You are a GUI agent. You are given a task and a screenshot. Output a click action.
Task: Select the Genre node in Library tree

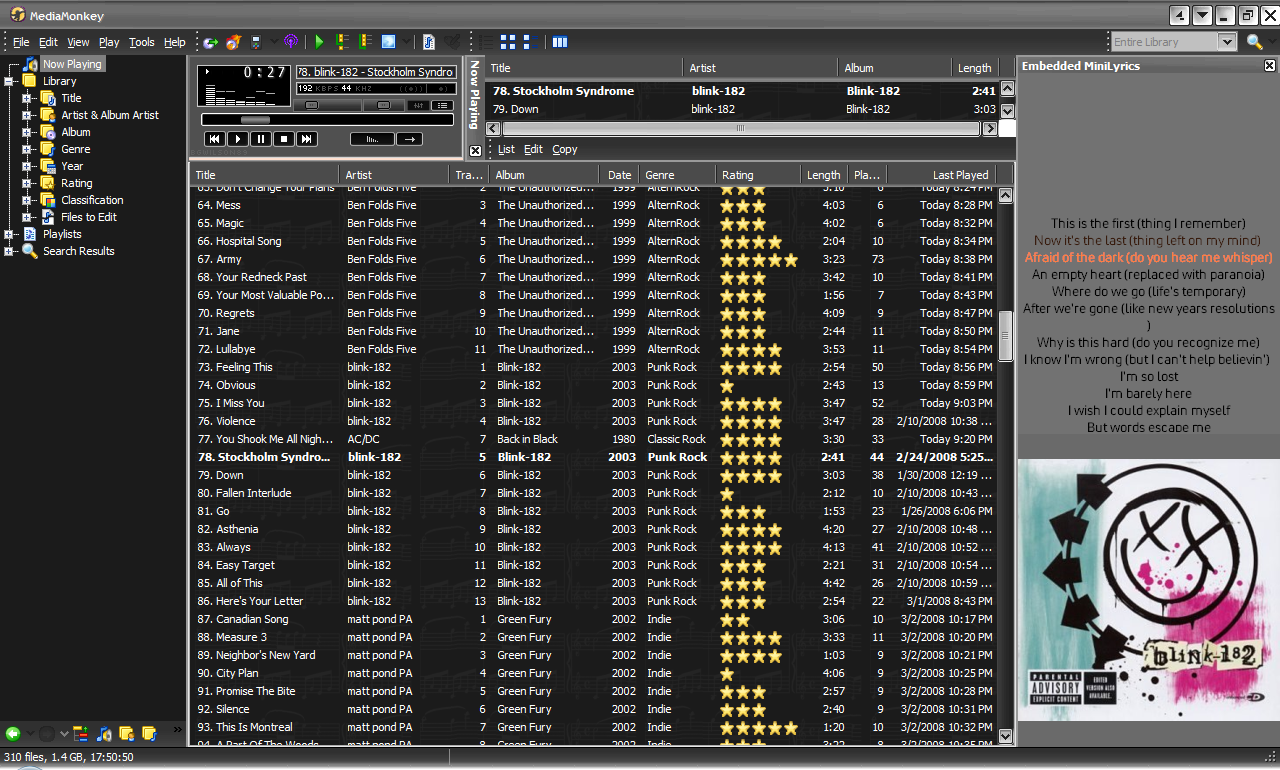pos(76,149)
